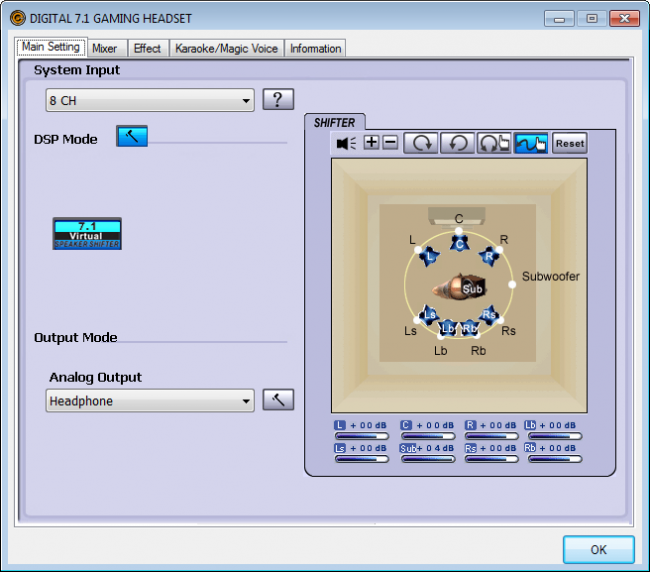This screenshot has height=572, width=650.
Task: Click the C channel label badge
Action: coord(406,425)
